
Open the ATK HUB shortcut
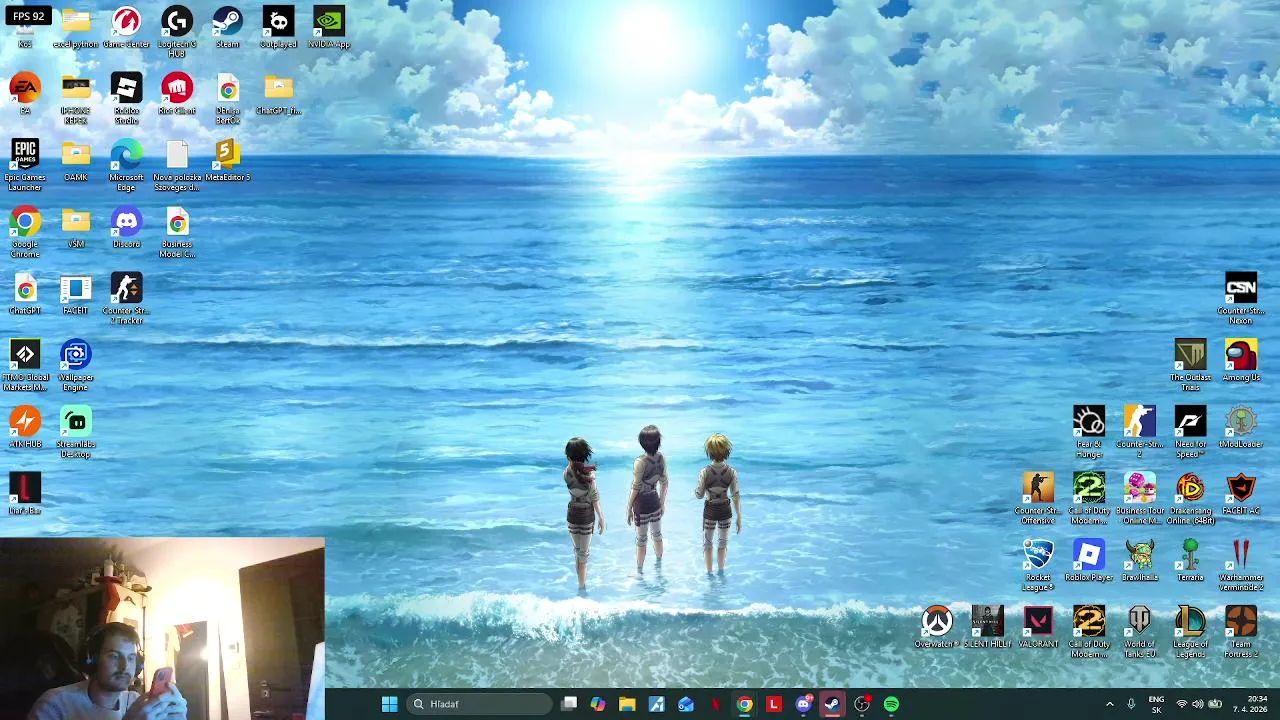pos(25,427)
